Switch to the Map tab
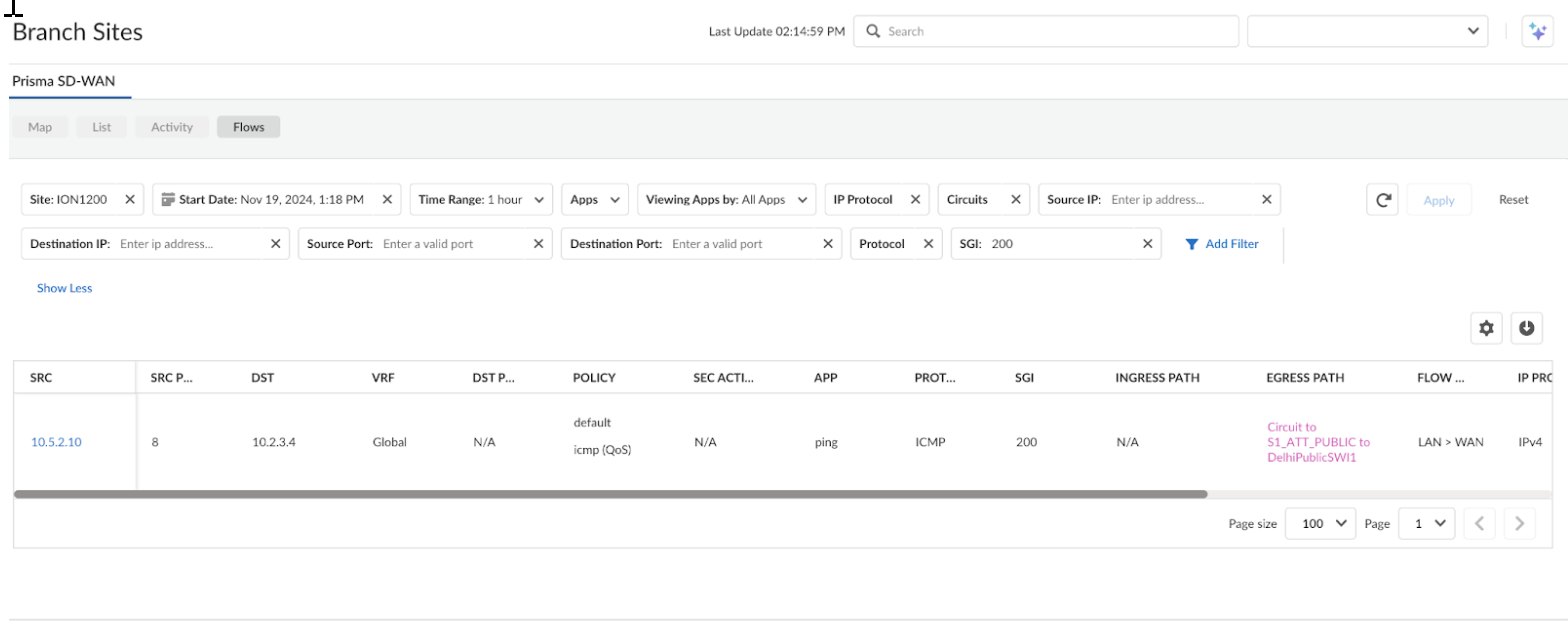1568x621 pixels. click(x=40, y=127)
